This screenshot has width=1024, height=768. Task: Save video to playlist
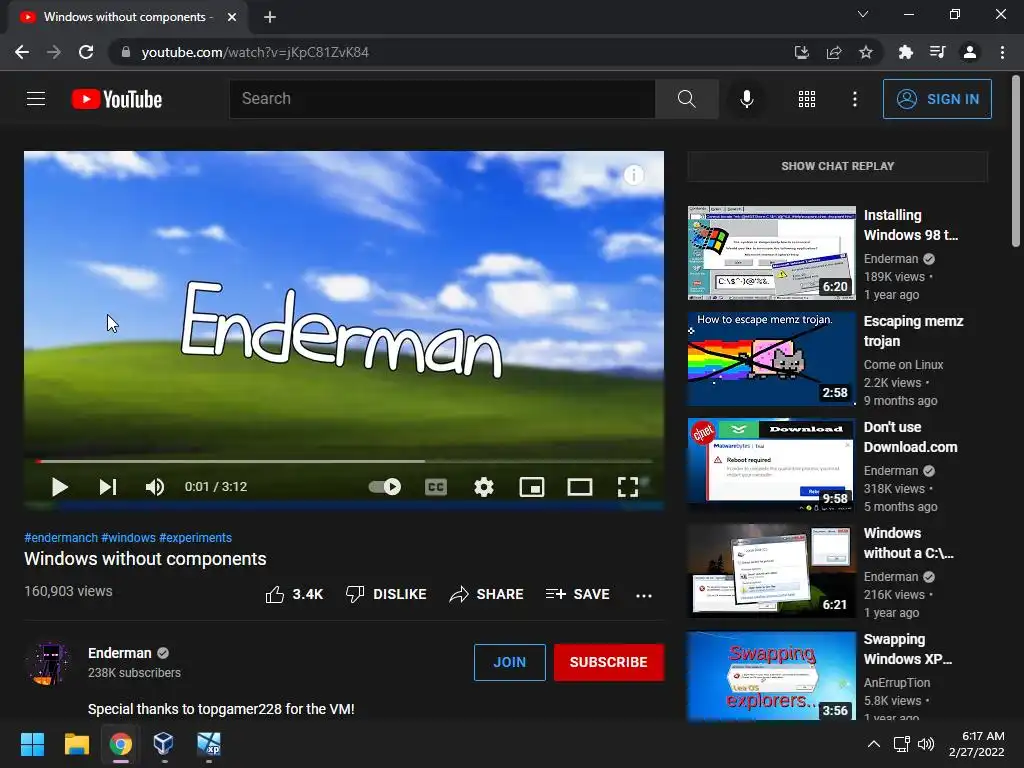click(x=578, y=594)
